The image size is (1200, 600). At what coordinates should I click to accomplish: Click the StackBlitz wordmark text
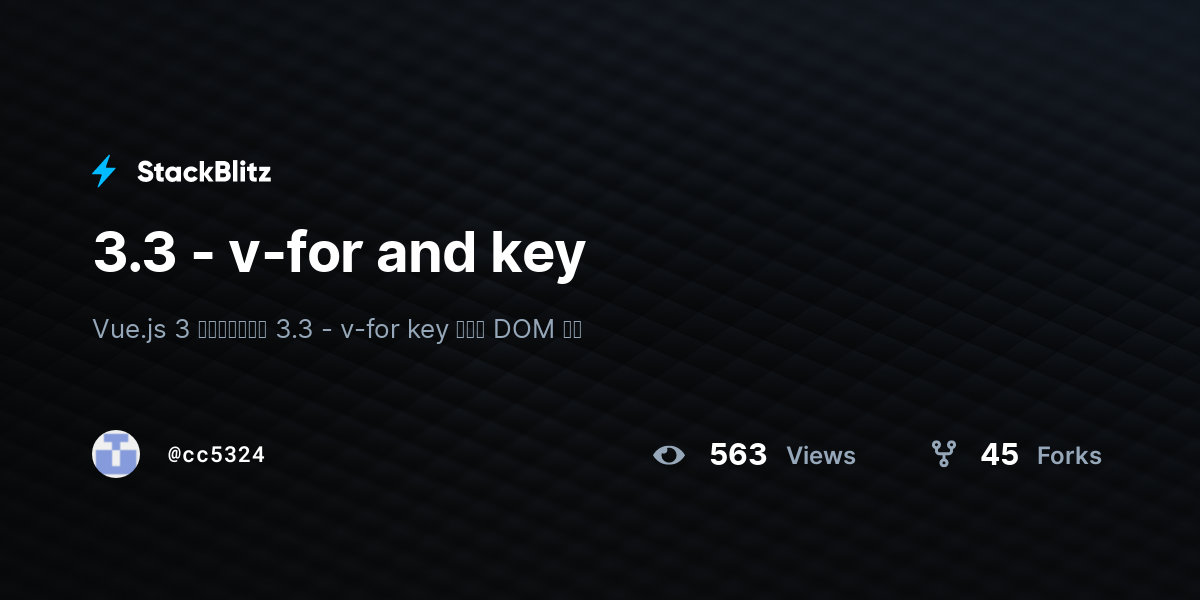tap(204, 172)
